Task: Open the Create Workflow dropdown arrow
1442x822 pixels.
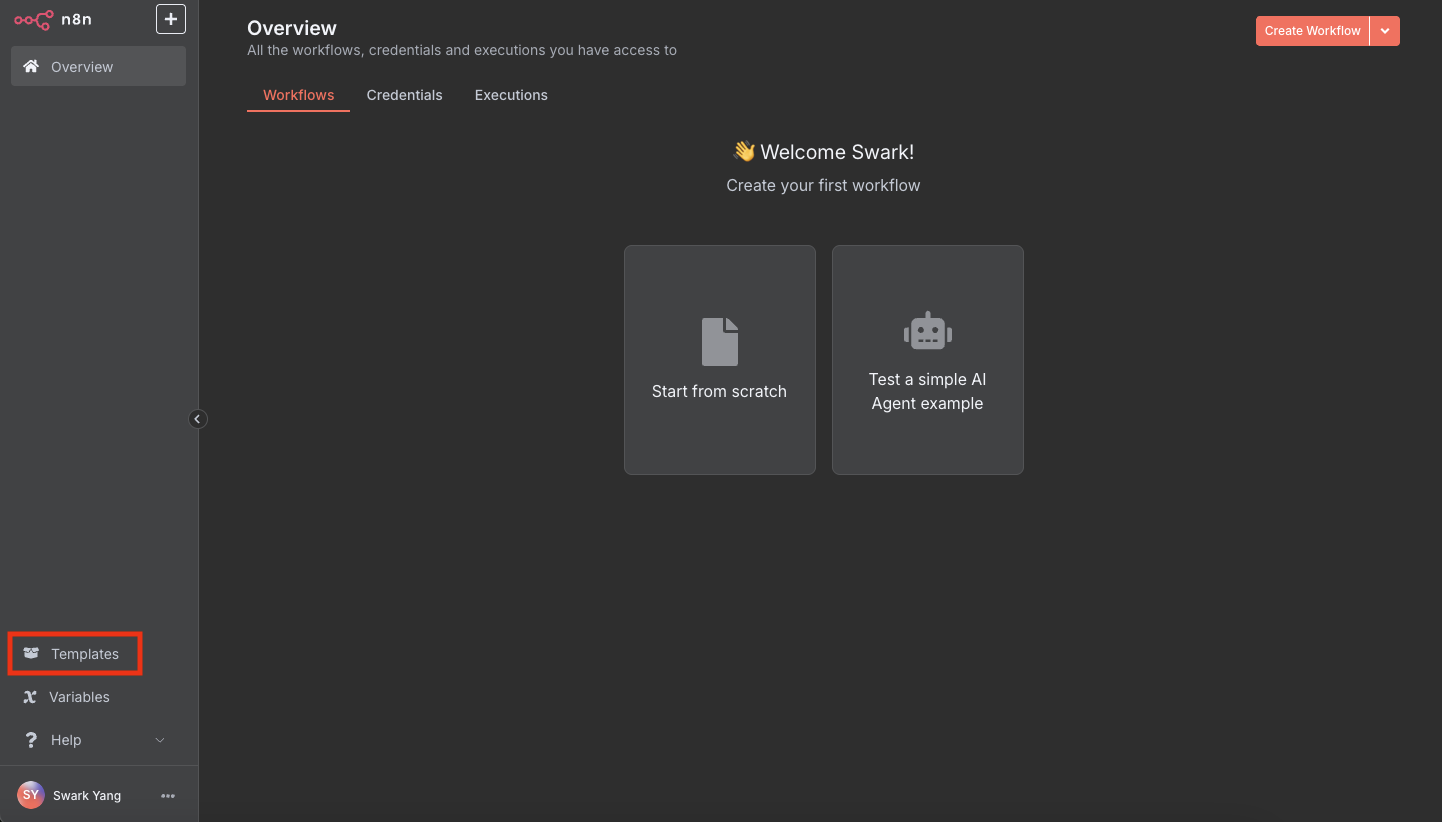Action: 1385,31
